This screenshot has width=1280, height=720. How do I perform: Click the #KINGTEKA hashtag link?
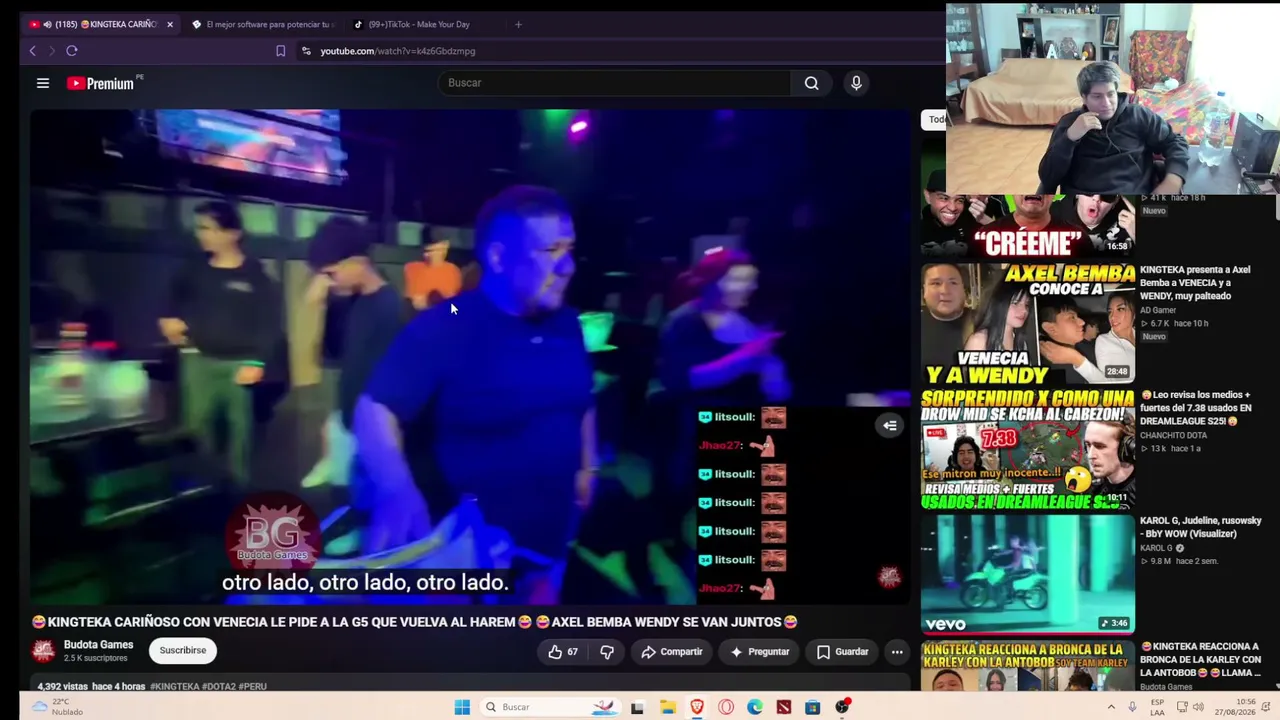175,687
